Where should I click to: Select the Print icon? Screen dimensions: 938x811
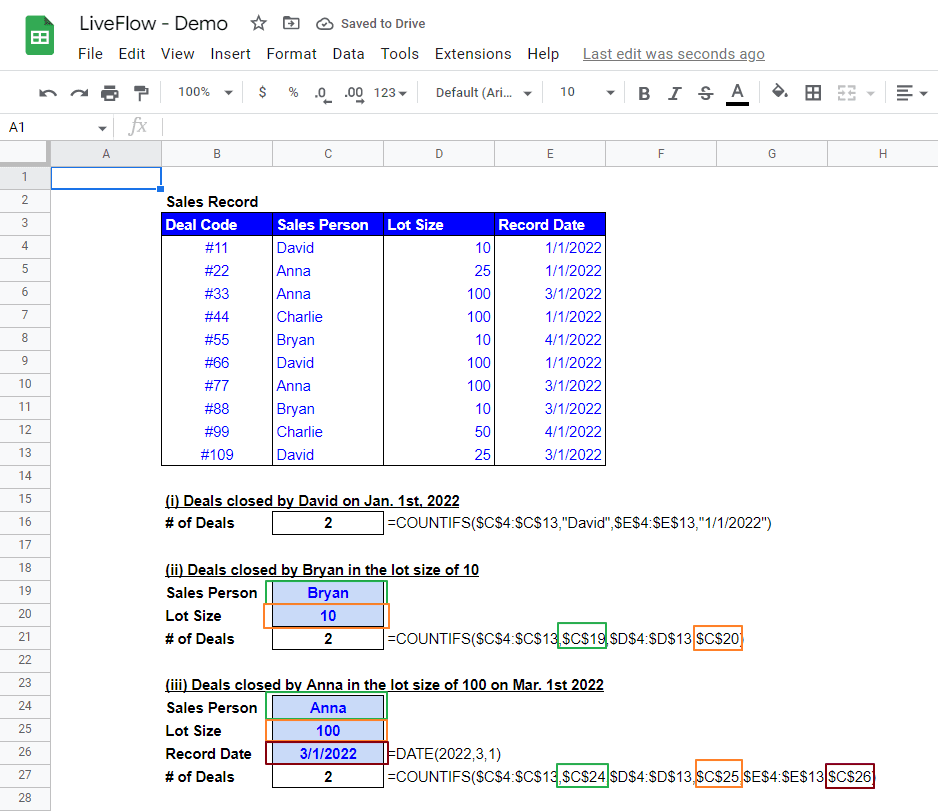(x=109, y=91)
